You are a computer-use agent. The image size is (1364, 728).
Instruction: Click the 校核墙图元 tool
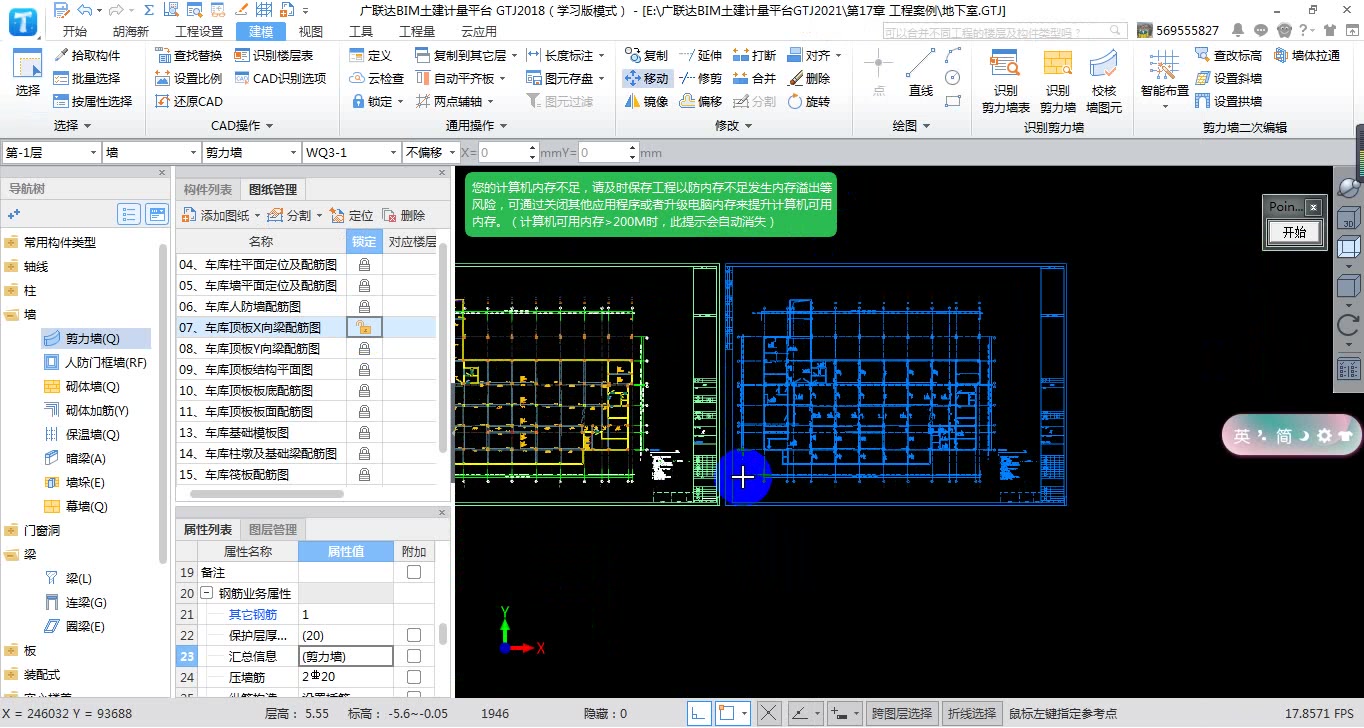click(x=1104, y=80)
